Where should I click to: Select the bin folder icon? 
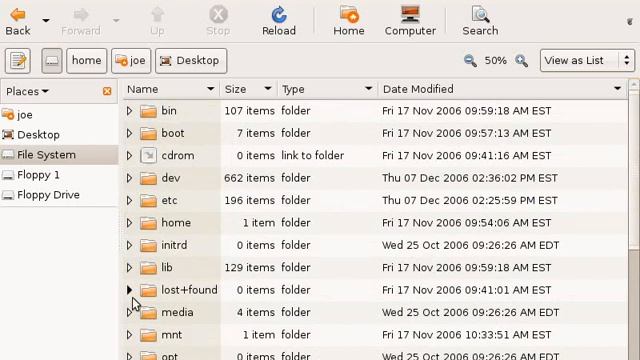coord(148,111)
